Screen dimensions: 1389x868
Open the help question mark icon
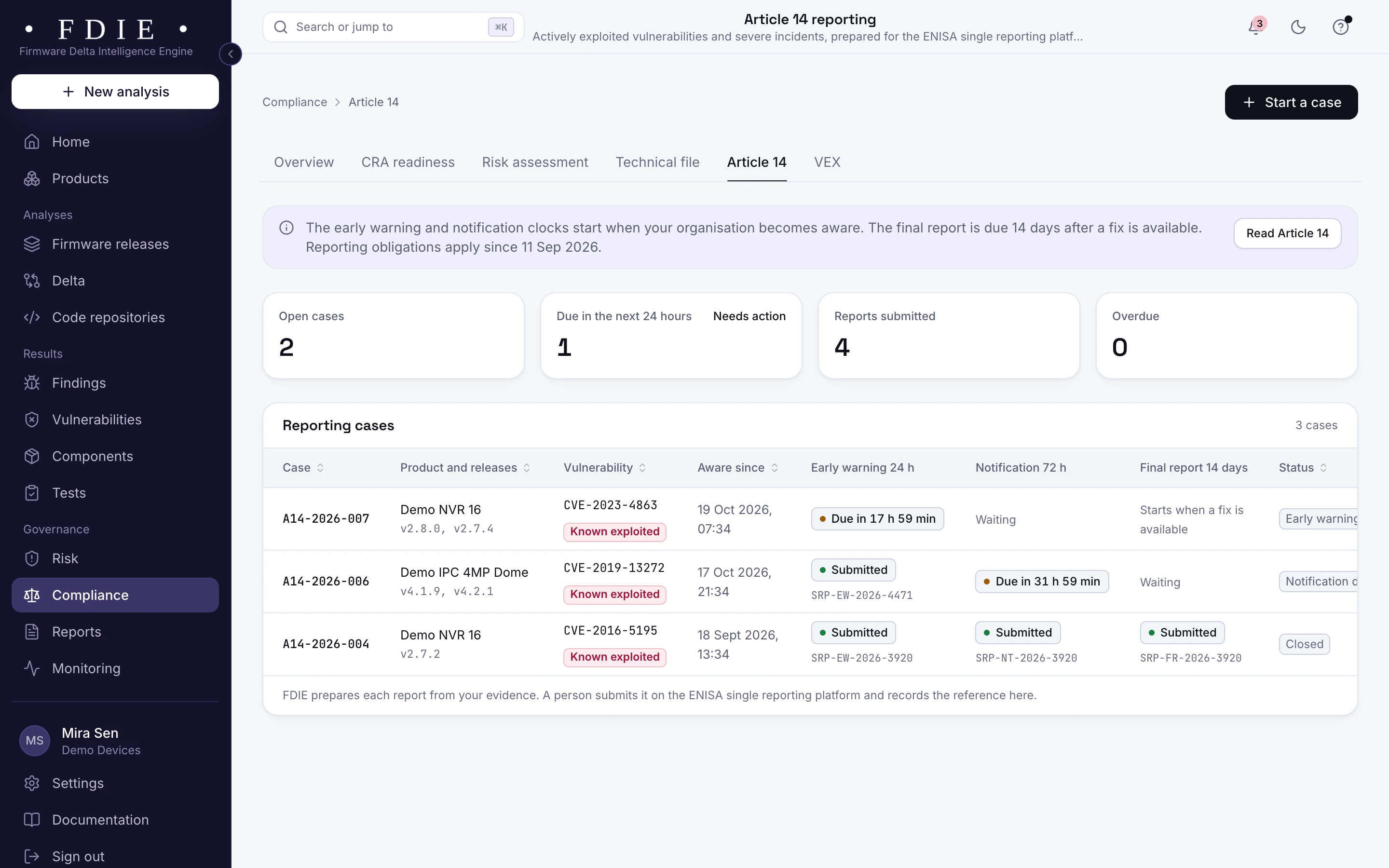tap(1340, 27)
